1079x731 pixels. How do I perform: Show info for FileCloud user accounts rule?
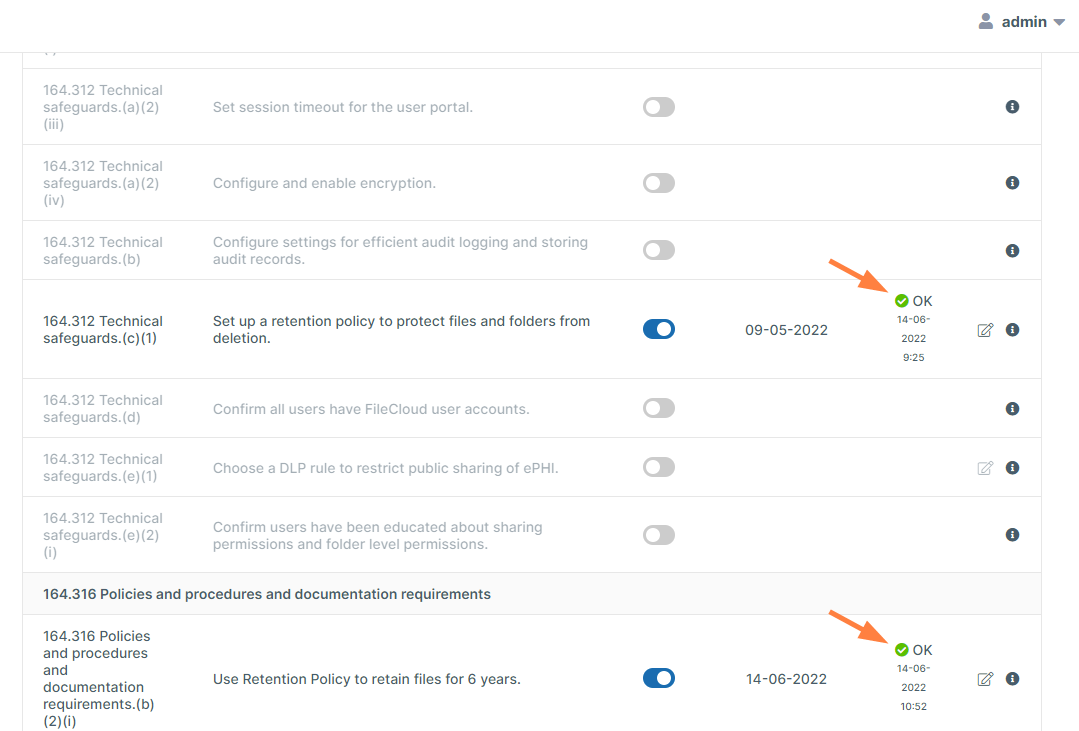click(1012, 409)
